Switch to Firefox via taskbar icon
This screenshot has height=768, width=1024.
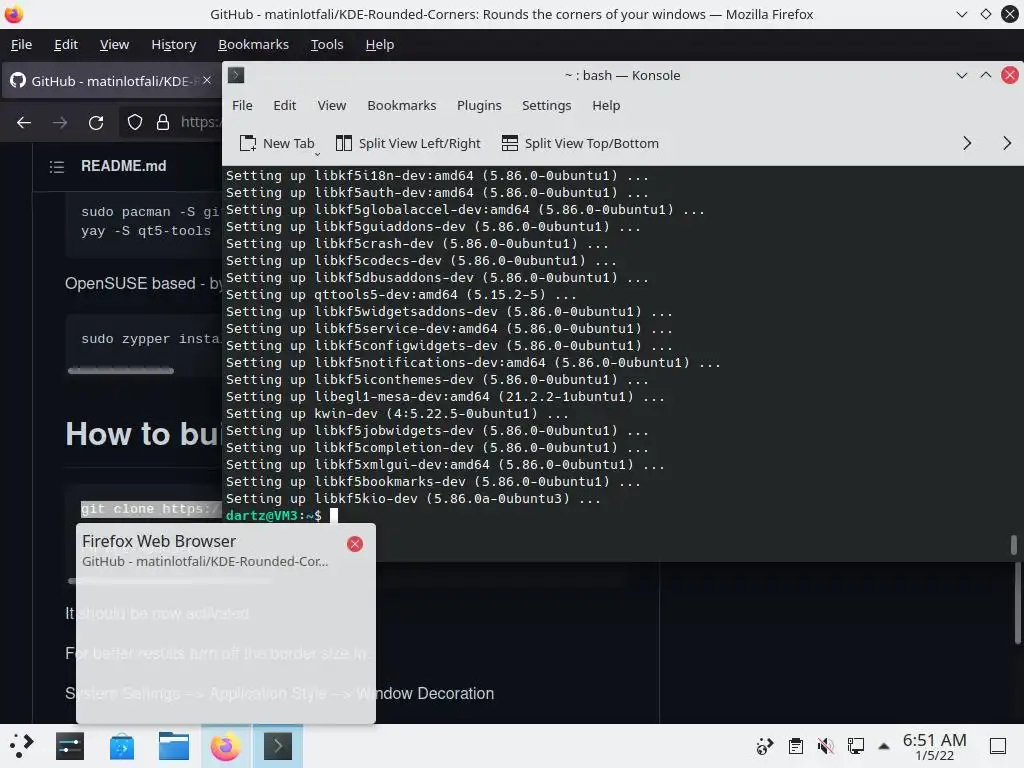click(225, 746)
